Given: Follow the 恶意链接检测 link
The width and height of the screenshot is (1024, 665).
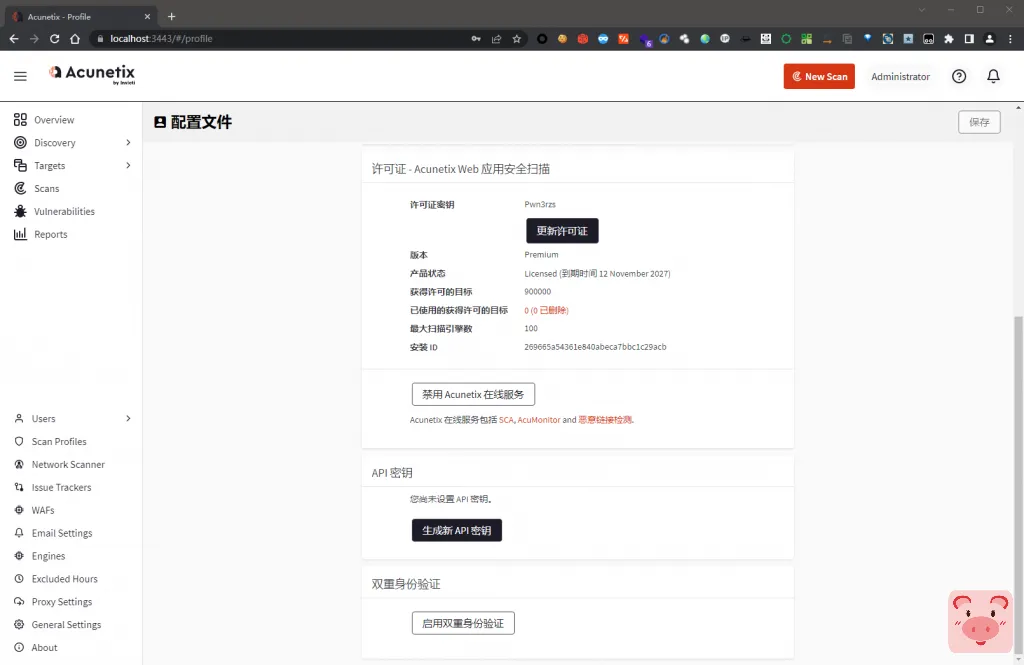Looking at the screenshot, I should (605, 420).
